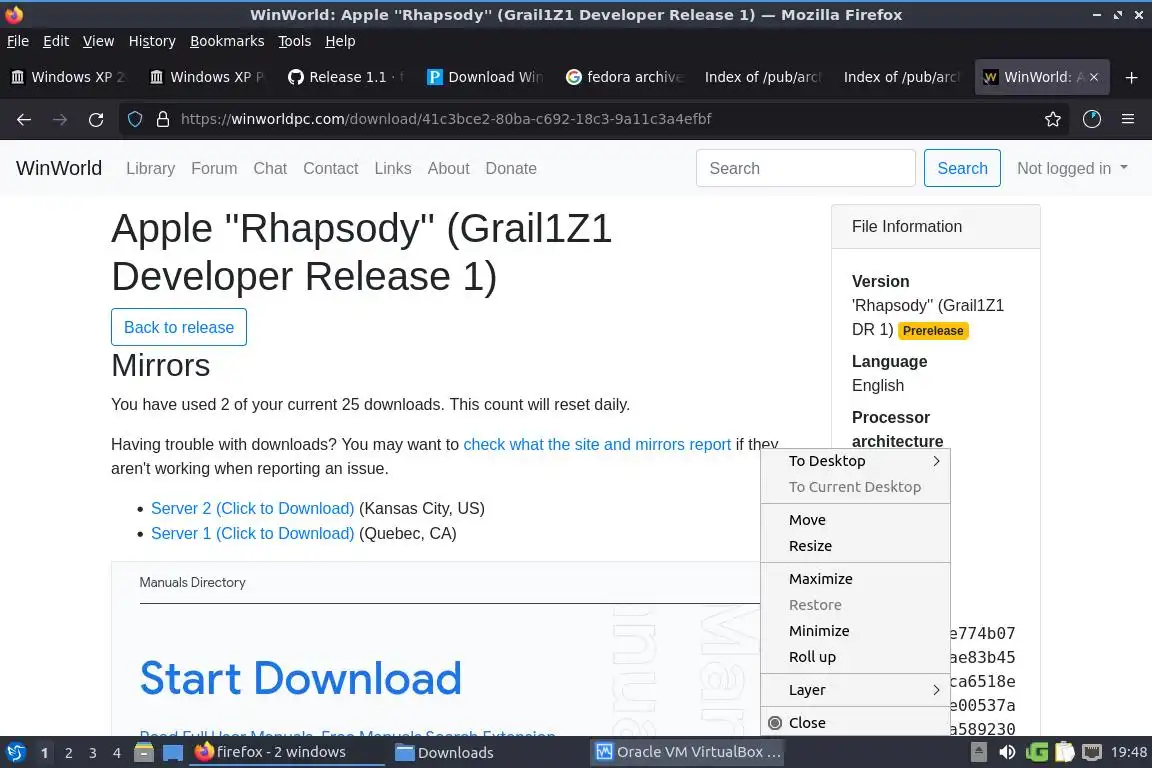Viewport: 1152px width, 768px height.
Task: Open the Tools menu
Action: click(x=295, y=41)
